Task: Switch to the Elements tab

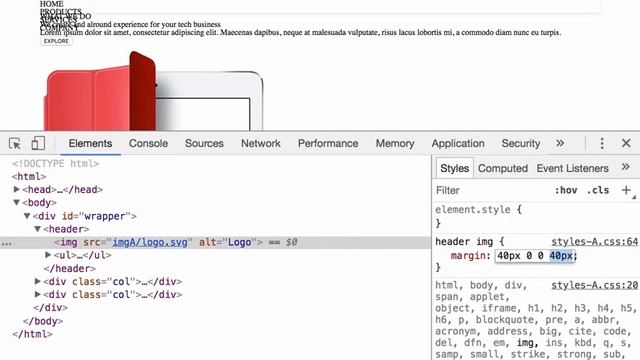Action: click(90, 144)
